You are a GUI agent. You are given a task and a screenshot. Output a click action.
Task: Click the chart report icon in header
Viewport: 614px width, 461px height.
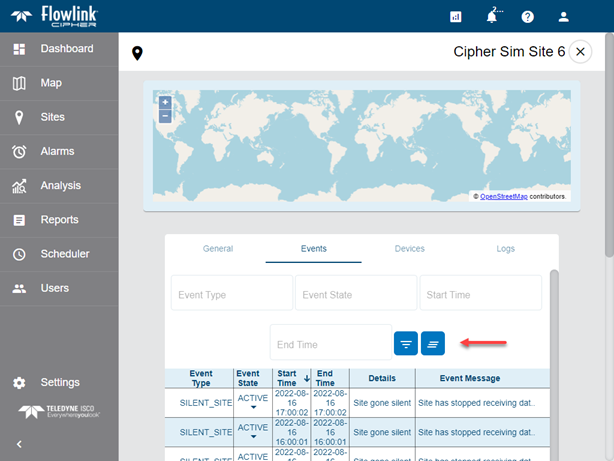pos(456,17)
